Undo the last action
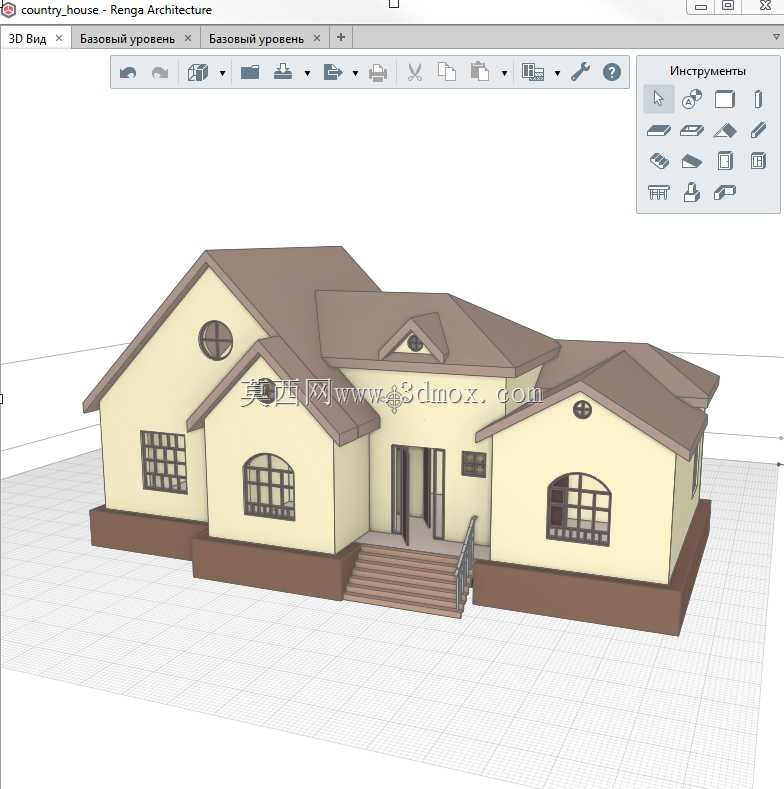Image resolution: width=784 pixels, height=789 pixels. point(128,73)
